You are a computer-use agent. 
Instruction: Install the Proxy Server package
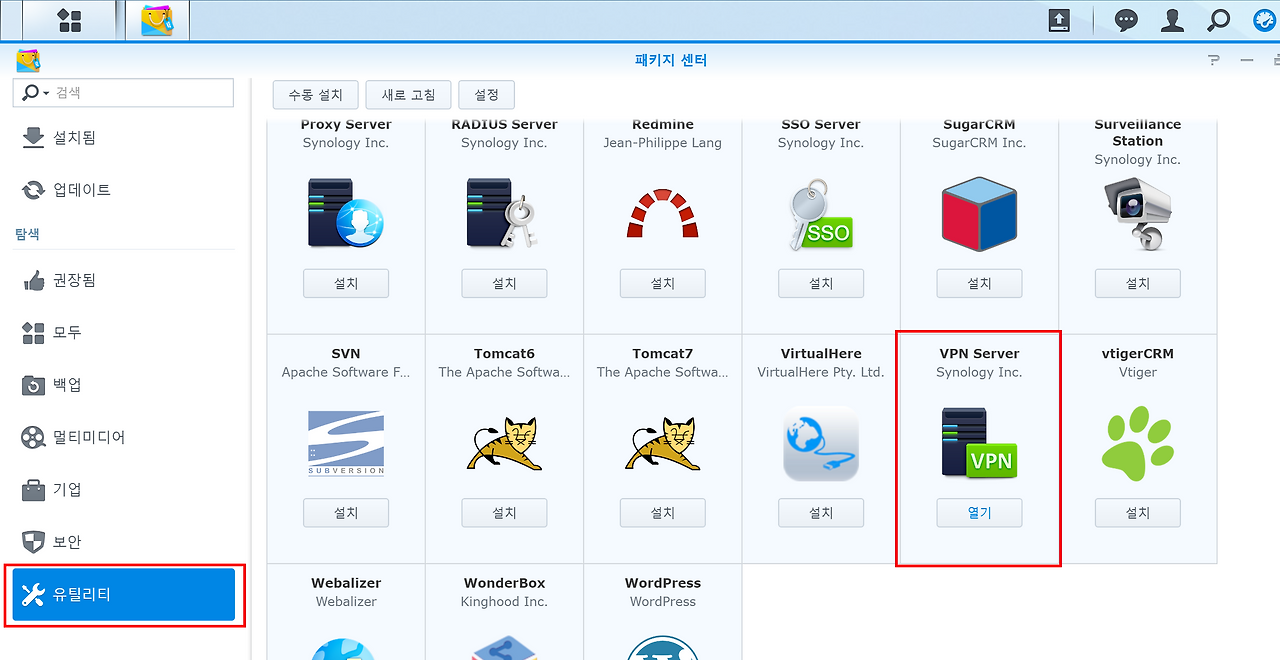point(345,283)
